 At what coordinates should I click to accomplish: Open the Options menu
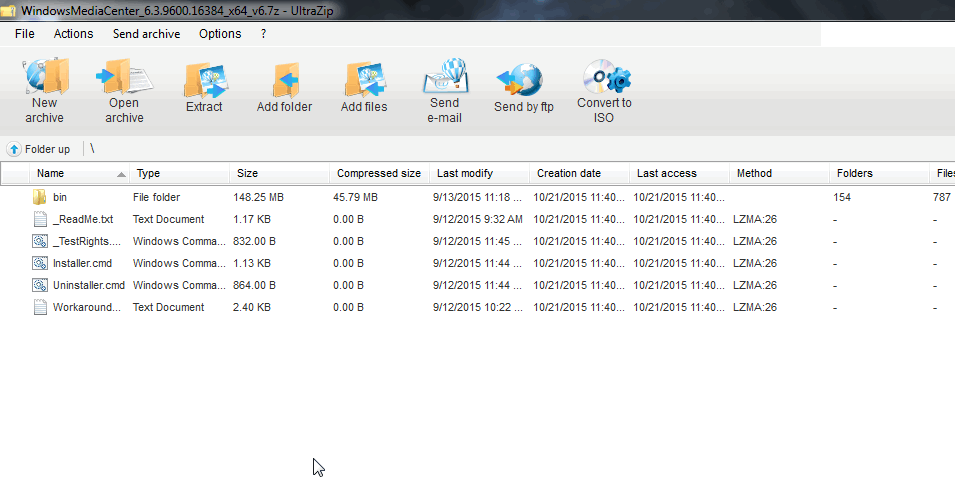pyautogui.click(x=220, y=34)
